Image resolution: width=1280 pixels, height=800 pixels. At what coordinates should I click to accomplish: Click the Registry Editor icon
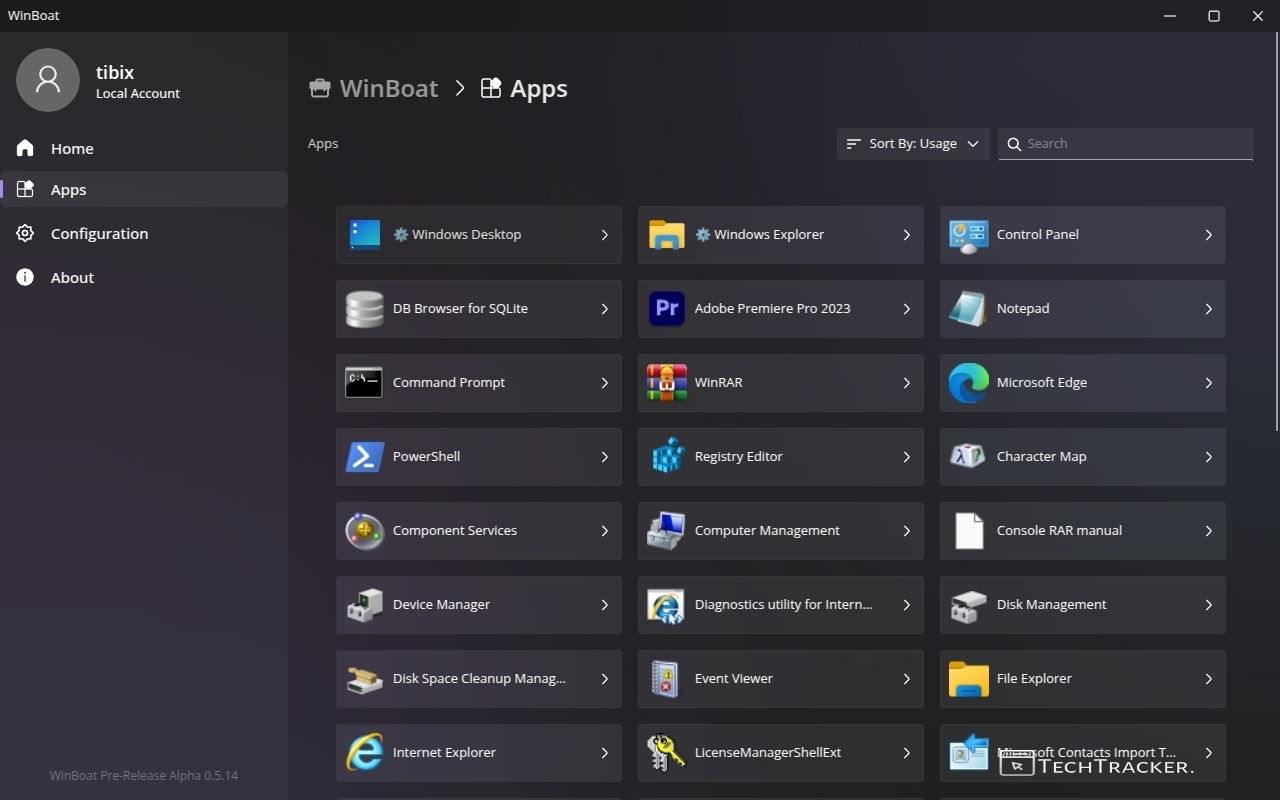click(666, 457)
